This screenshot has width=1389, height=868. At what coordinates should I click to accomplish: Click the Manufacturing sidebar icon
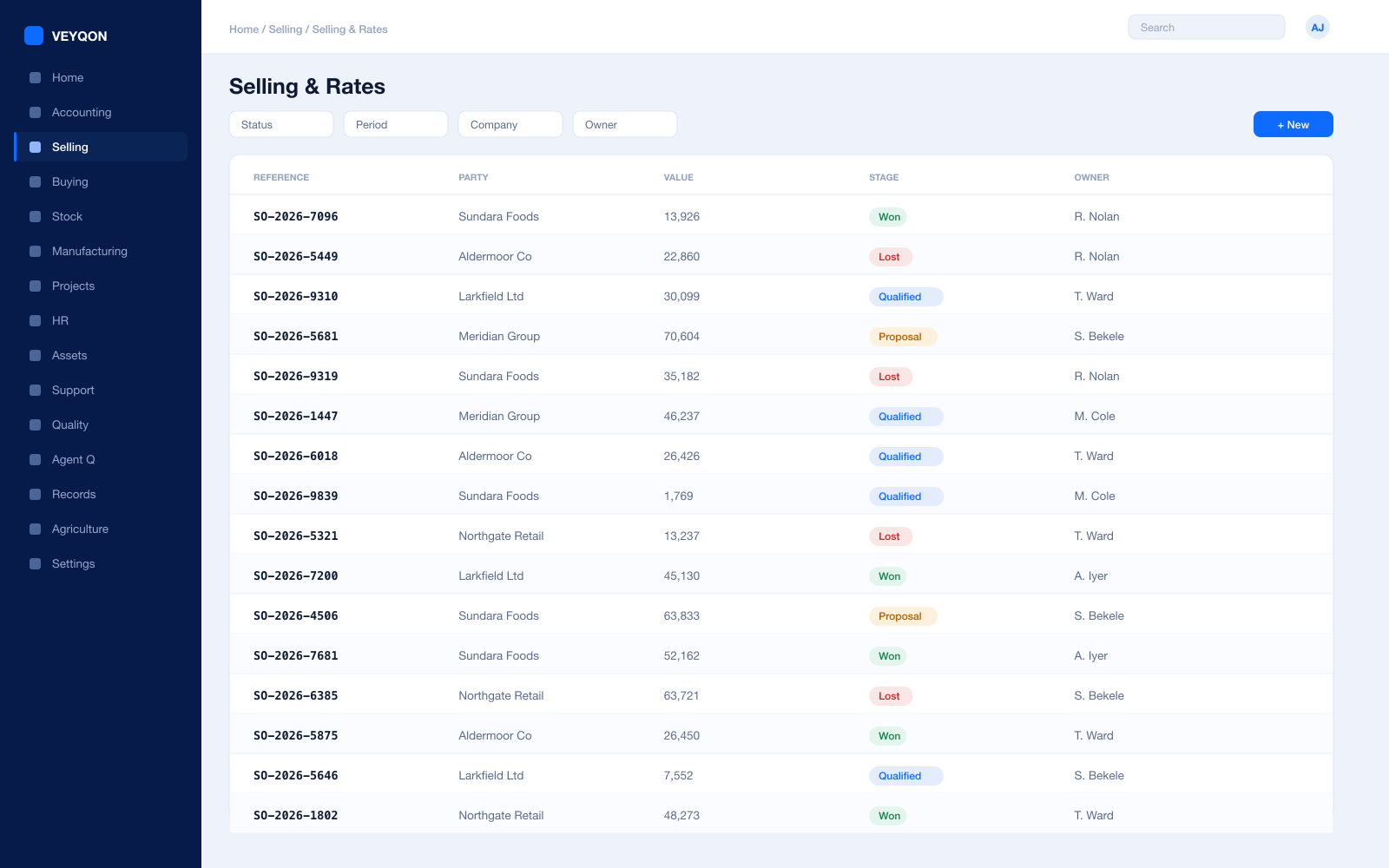pos(35,251)
